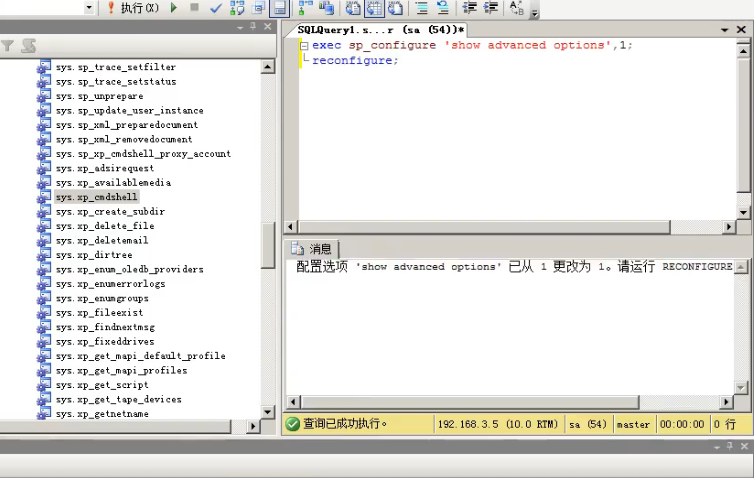Image resolution: width=754 pixels, height=478 pixels.
Task: Toggle the Results to Text option
Action: coord(353,8)
